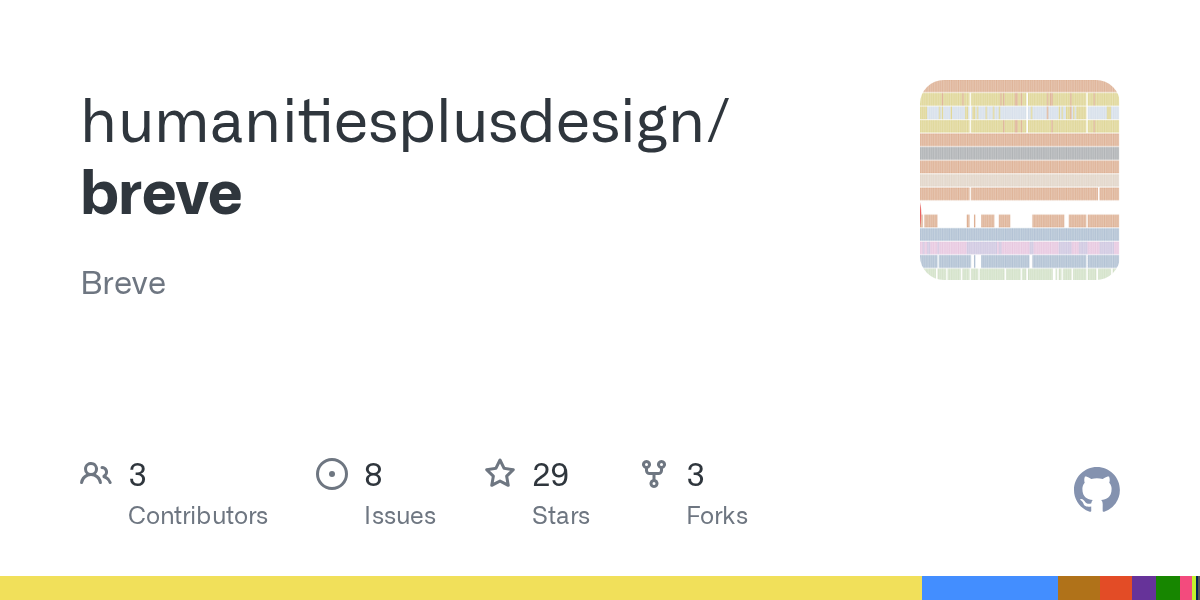Select the yellow language bar segment
The height and width of the screenshot is (600, 1200).
click(x=461, y=588)
